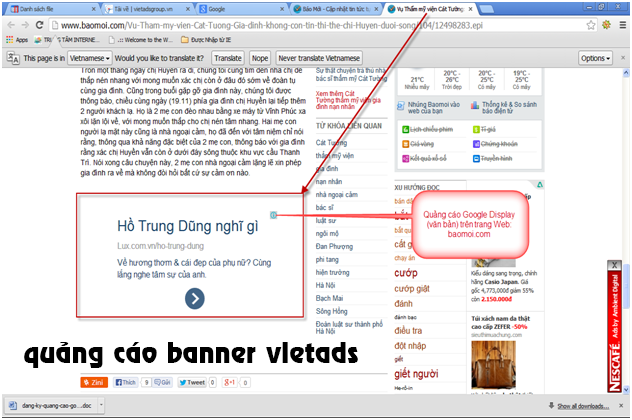
Task: Click the 'Hồ Trung Dũng nghĩ gì' ad headline
Action: click(188, 226)
